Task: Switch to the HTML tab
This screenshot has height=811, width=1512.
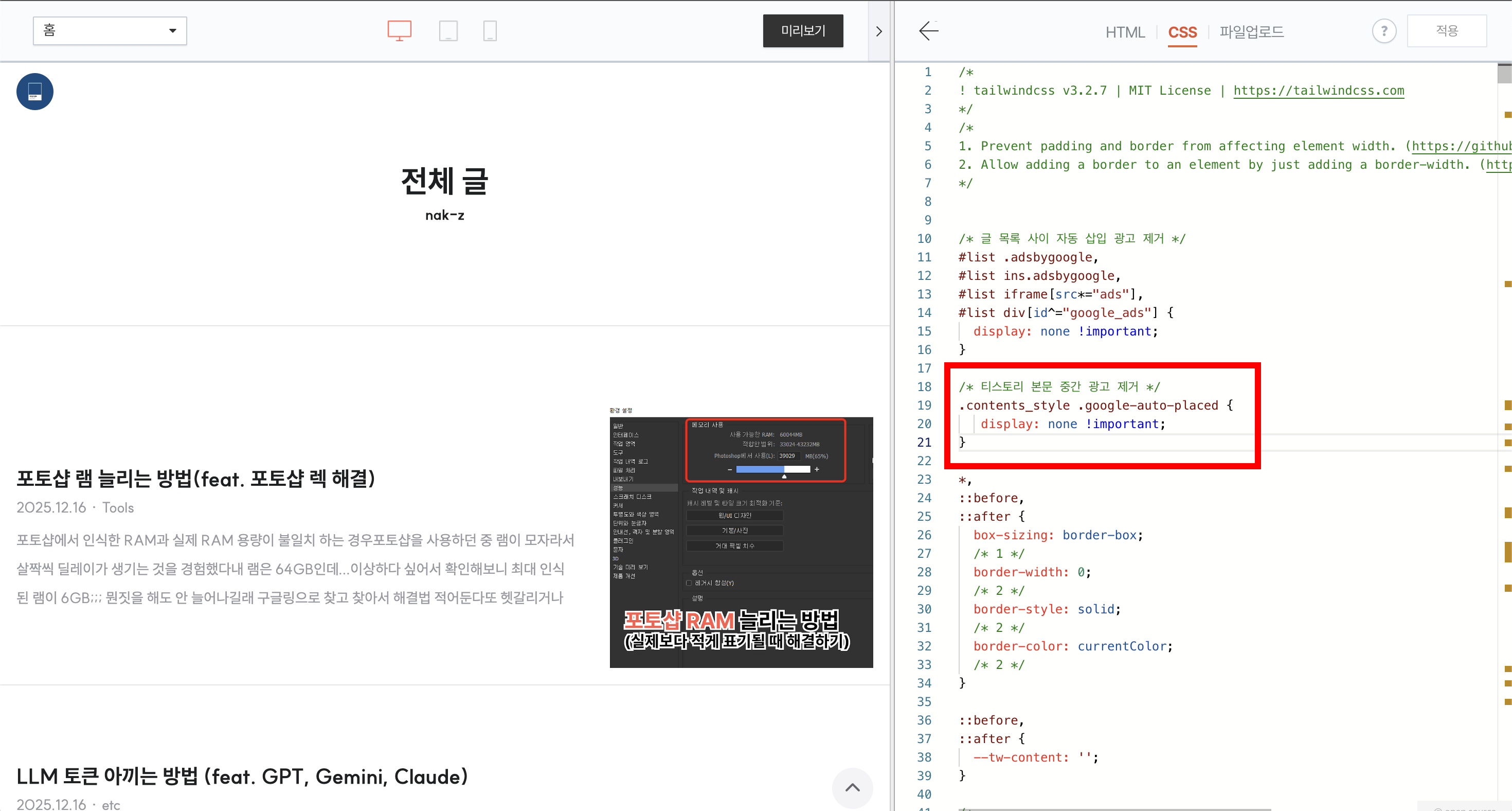Action: tap(1125, 32)
